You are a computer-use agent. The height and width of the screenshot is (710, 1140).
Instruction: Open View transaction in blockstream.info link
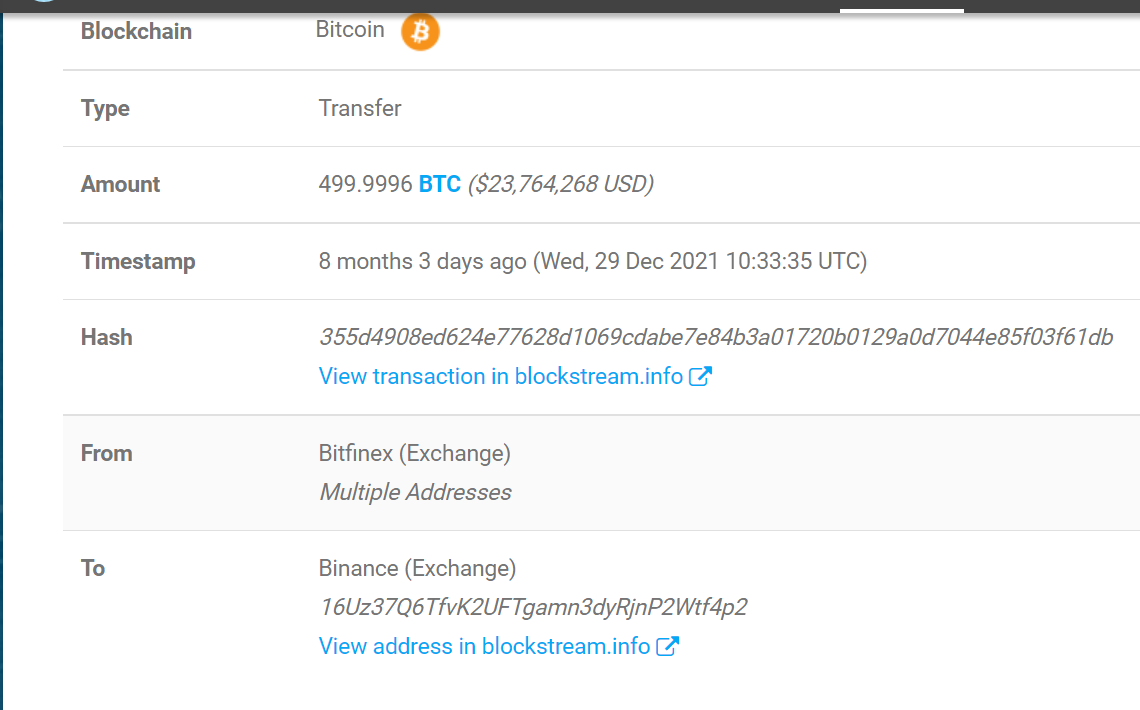(500, 377)
